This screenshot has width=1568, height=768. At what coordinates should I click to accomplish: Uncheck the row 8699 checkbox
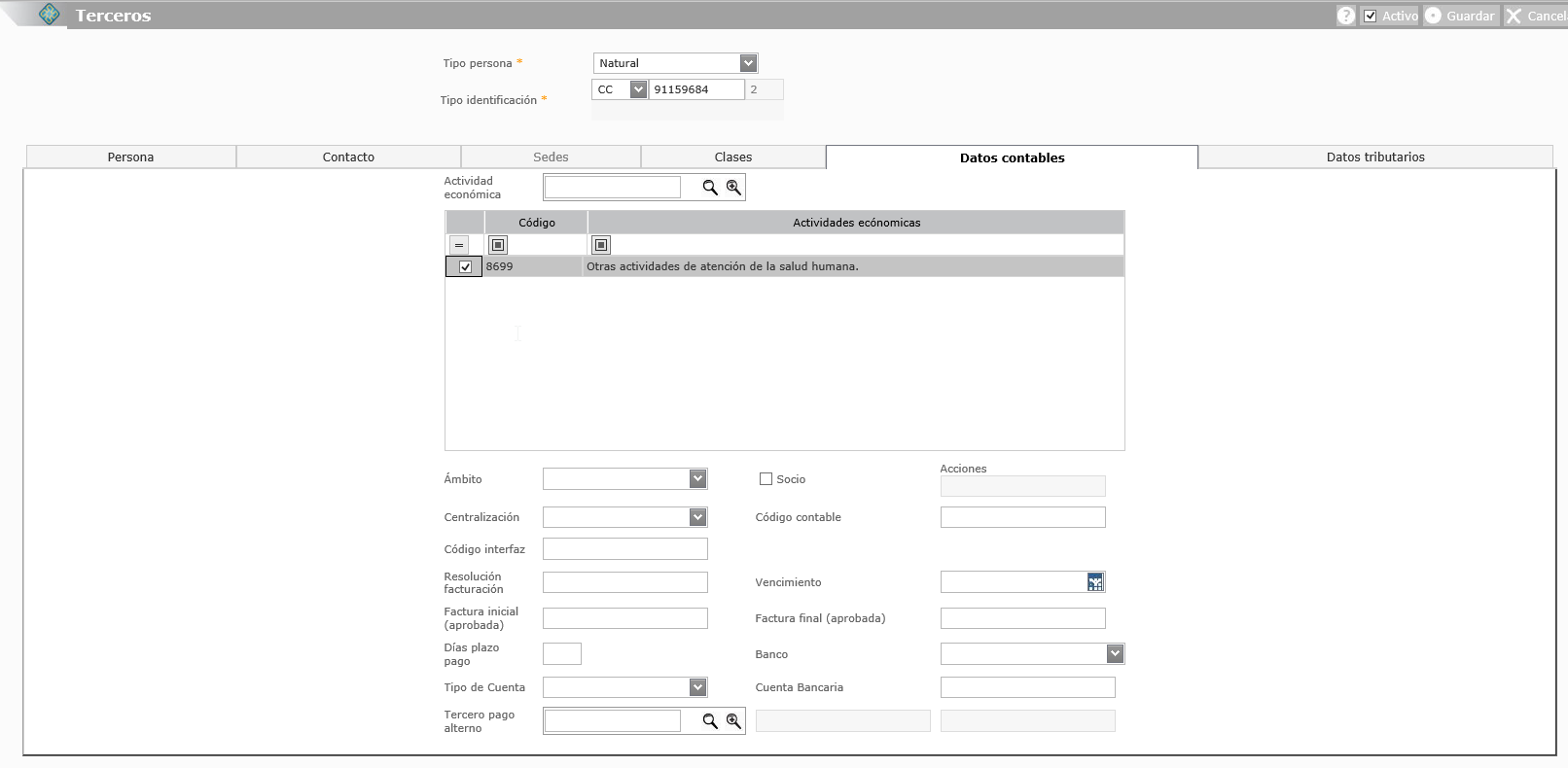pos(465,267)
